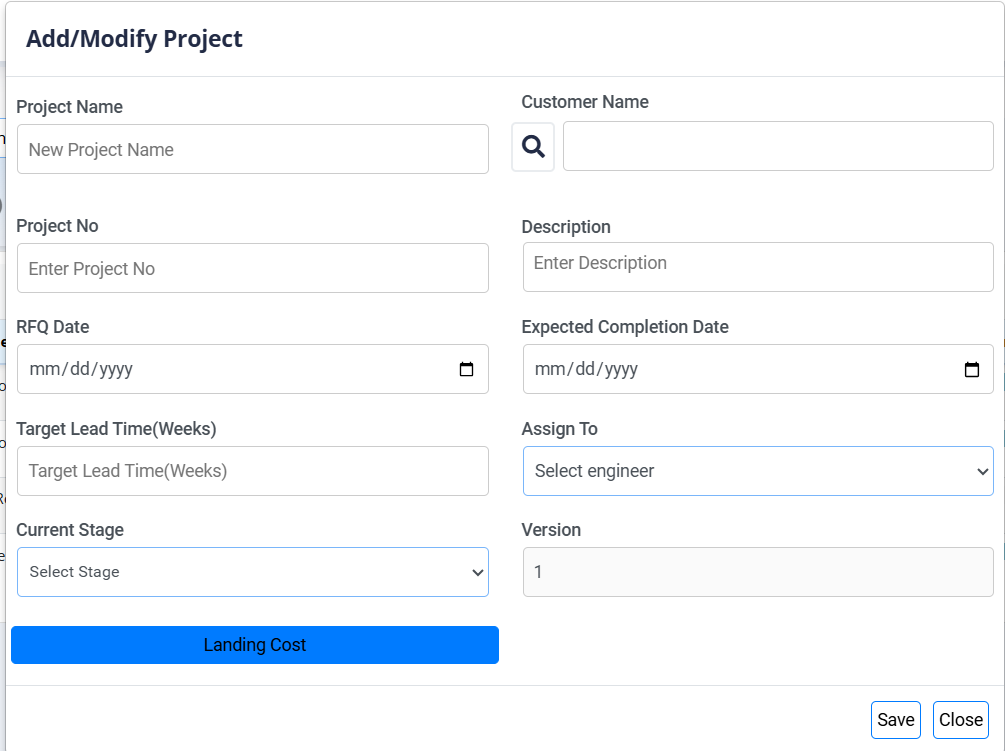This screenshot has width=1005, height=751.
Task: Click the Enter Project No field
Action: 253,268
